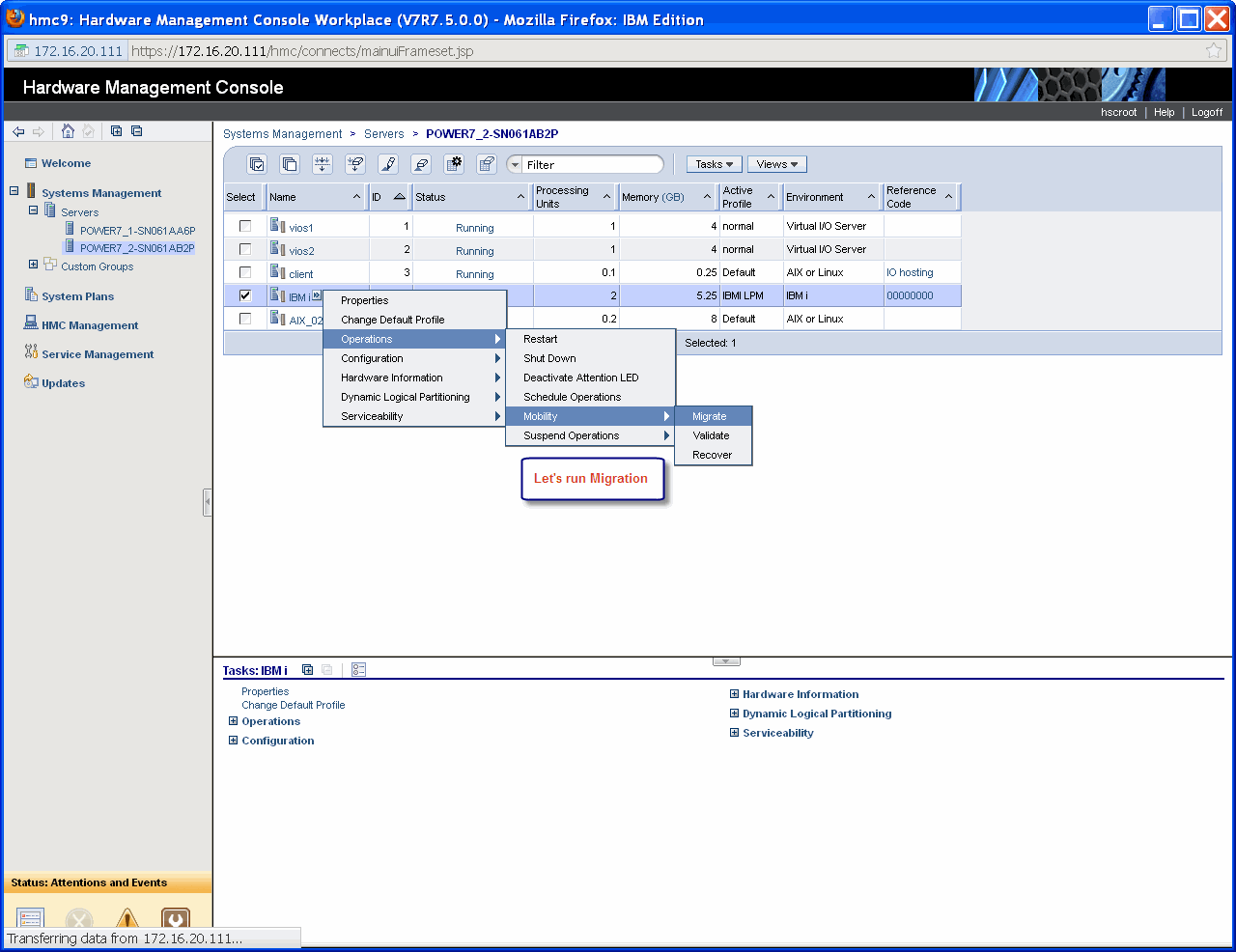
Task: Go to the navigation Home icon
Action: (68, 131)
